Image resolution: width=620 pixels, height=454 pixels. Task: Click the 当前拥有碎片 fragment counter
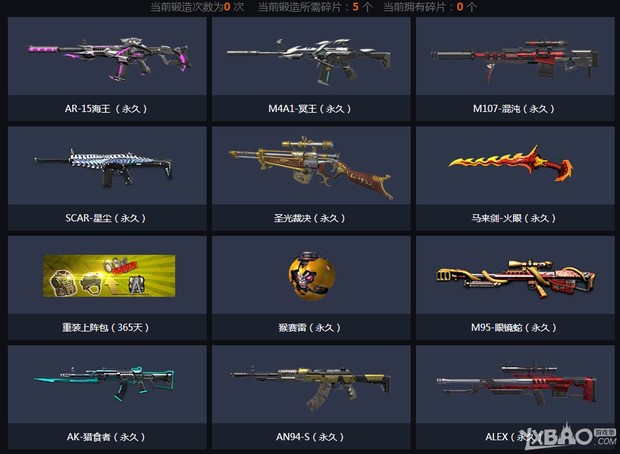pyautogui.click(x=430, y=7)
